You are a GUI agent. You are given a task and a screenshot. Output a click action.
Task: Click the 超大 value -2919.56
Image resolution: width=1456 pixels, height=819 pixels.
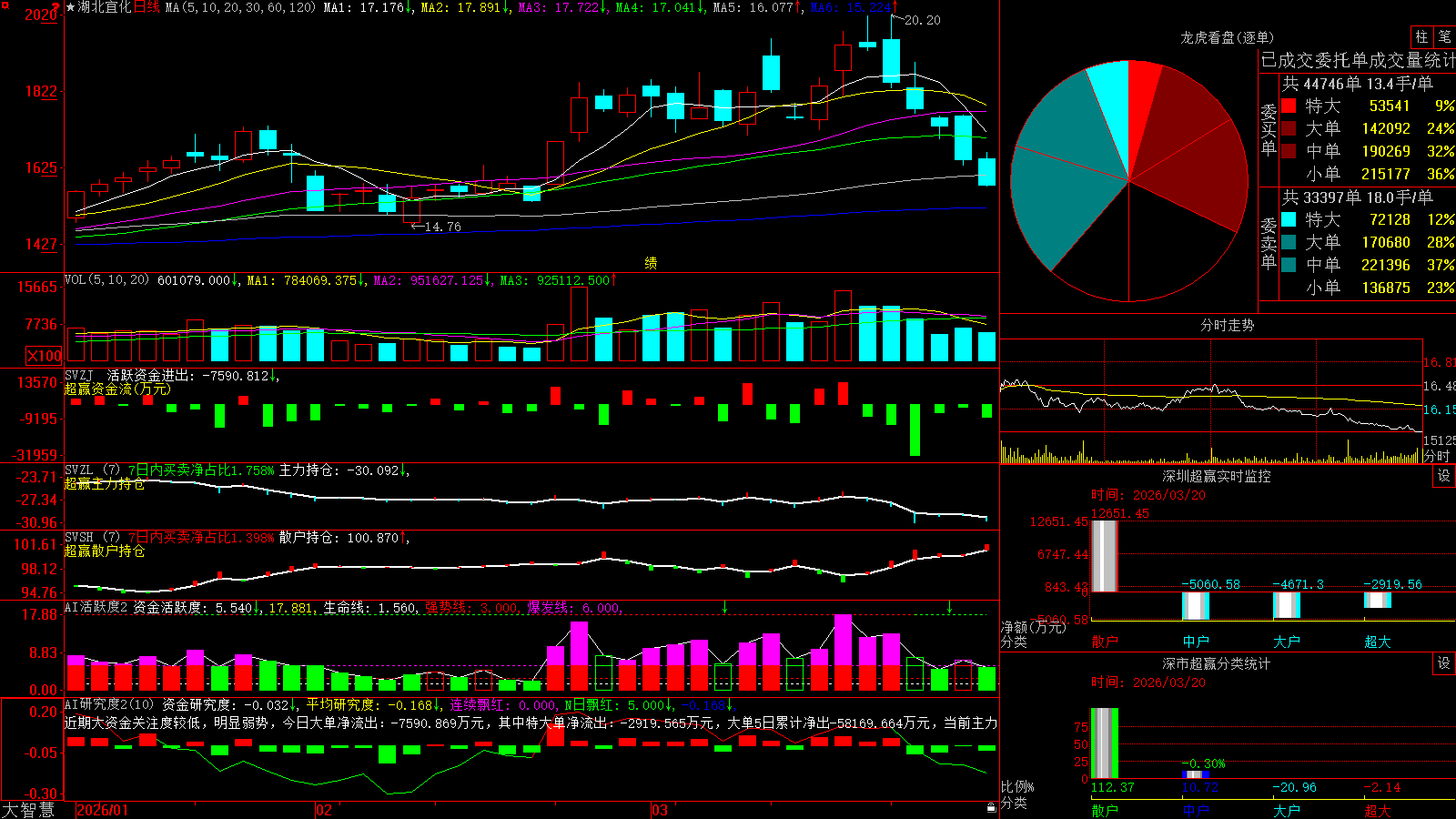click(x=1392, y=584)
